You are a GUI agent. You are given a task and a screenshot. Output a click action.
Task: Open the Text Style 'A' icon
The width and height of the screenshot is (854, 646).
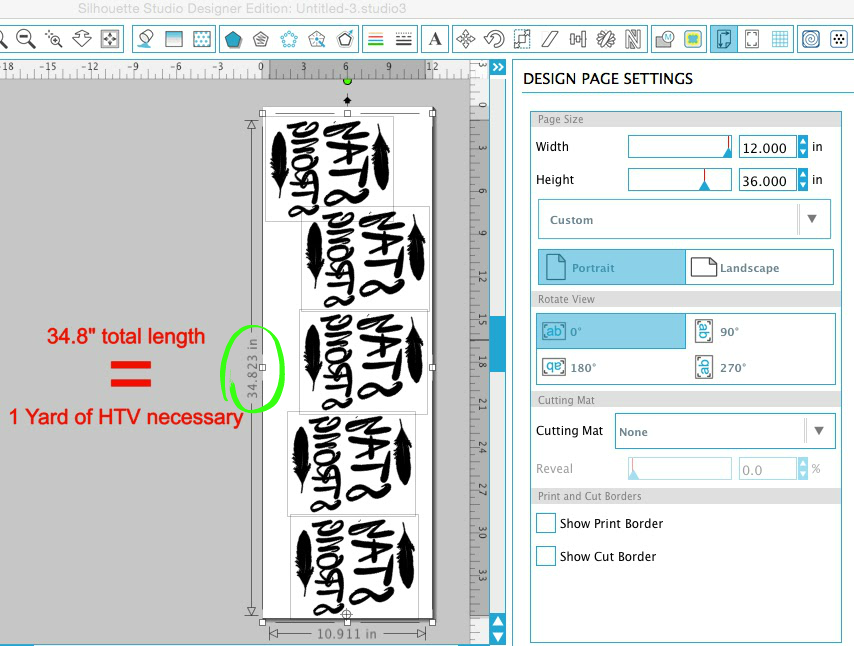(x=435, y=39)
